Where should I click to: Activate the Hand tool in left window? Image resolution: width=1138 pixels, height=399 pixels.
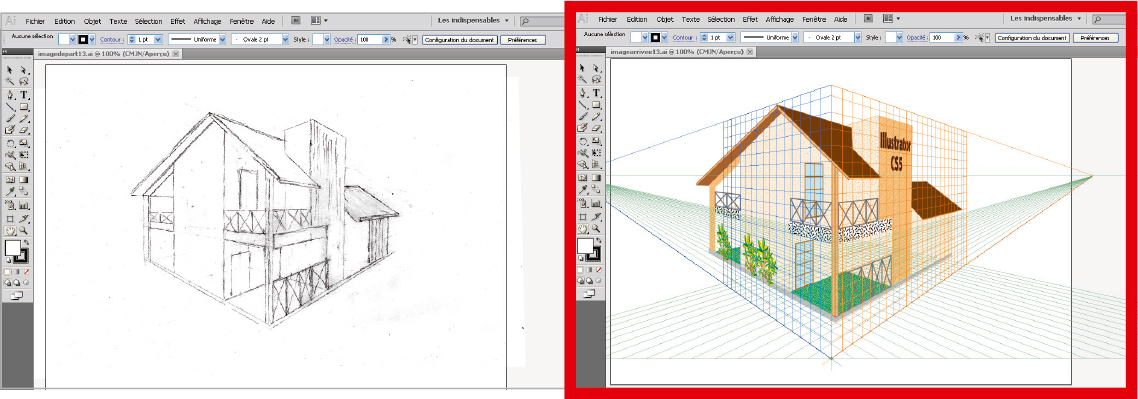click(11, 230)
